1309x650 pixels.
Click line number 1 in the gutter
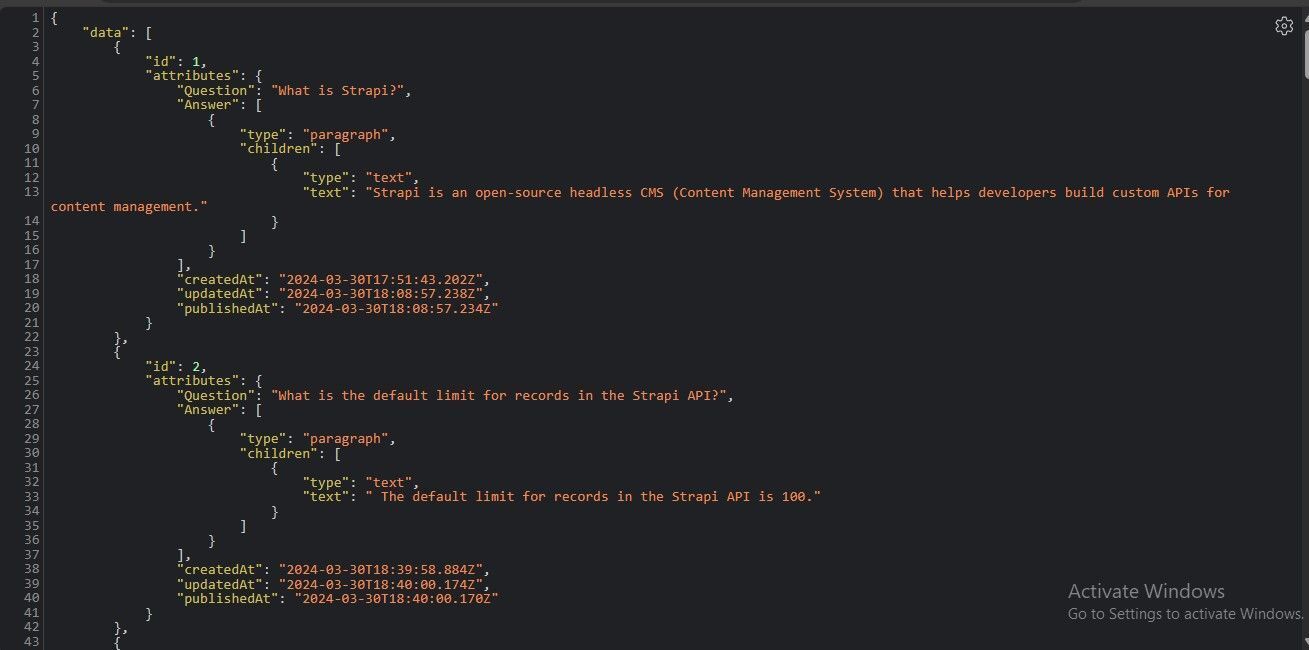point(36,18)
